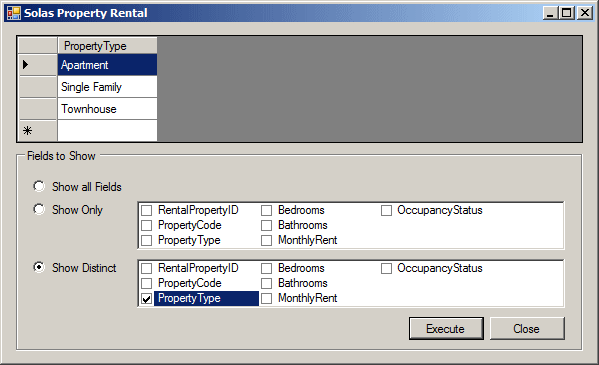
Task: Check RentalPropertyID in Show Distinct list
Action: tap(147, 268)
